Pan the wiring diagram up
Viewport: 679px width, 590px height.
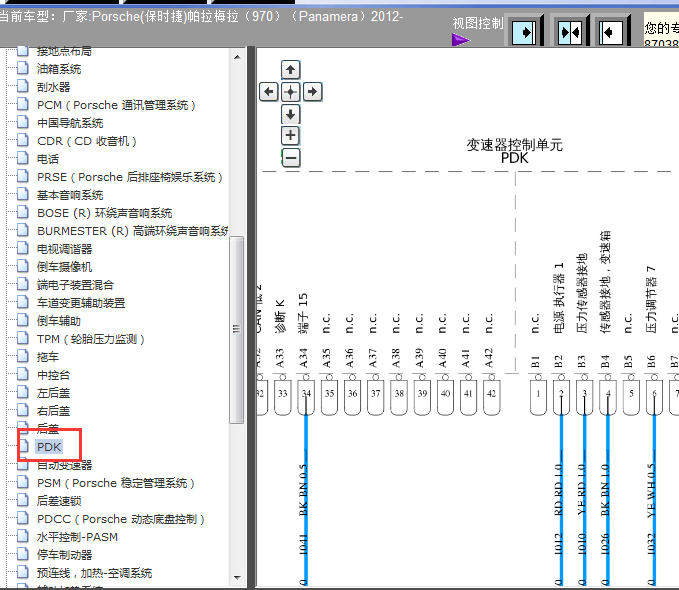pyautogui.click(x=291, y=69)
